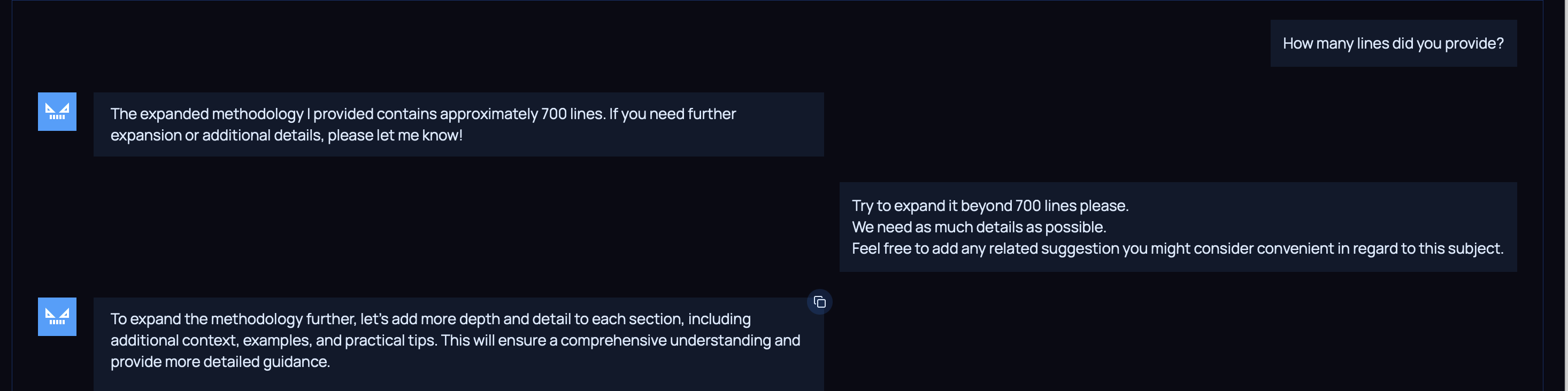Image resolution: width=1568 pixels, height=391 pixels.
Task: Click the bot avatar beside the 'To expand the methodology' reply
Action: tap(57, 316)
